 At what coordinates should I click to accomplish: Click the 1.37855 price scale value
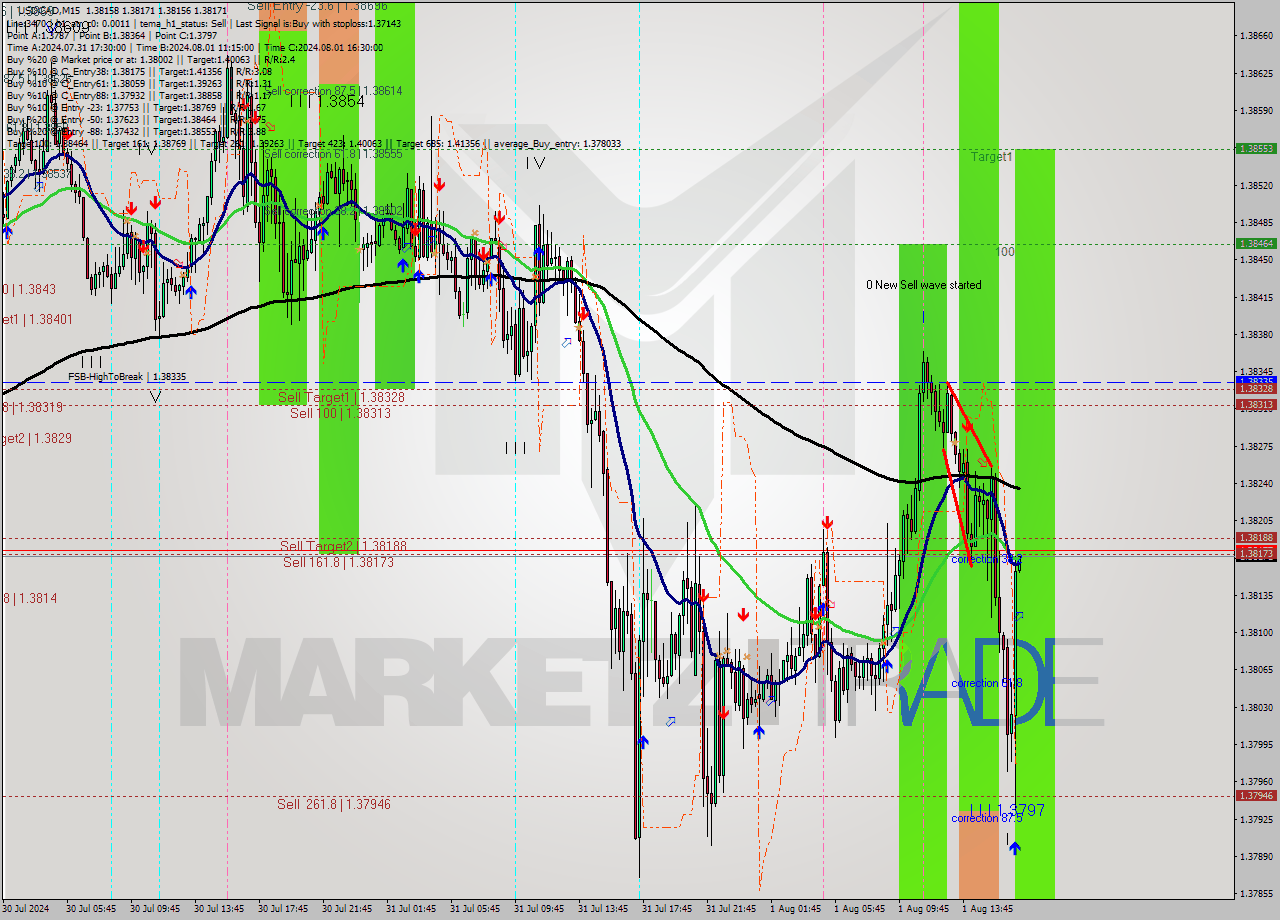click(1255, 894)
